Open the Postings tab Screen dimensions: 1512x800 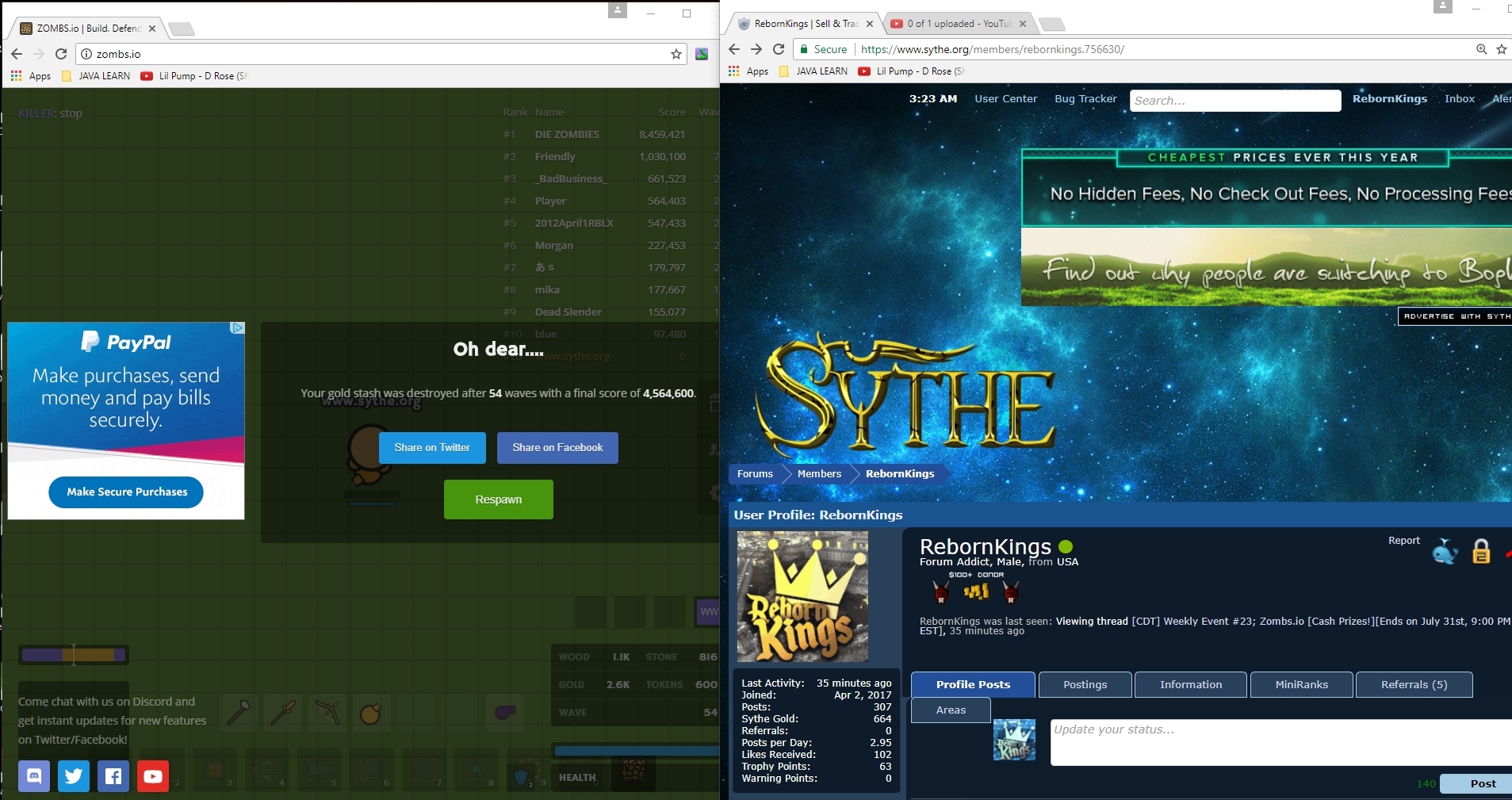click(x=1085, y=684)
